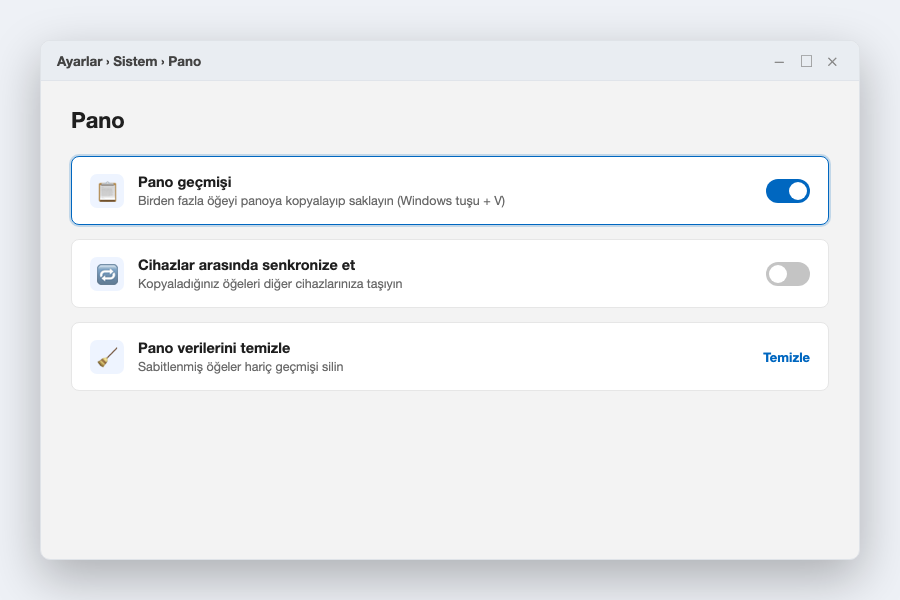Turn off the Pano geçmişi toggle
Image resolution: width=900 pixels, height=600 pixels.
click(788, 191)
